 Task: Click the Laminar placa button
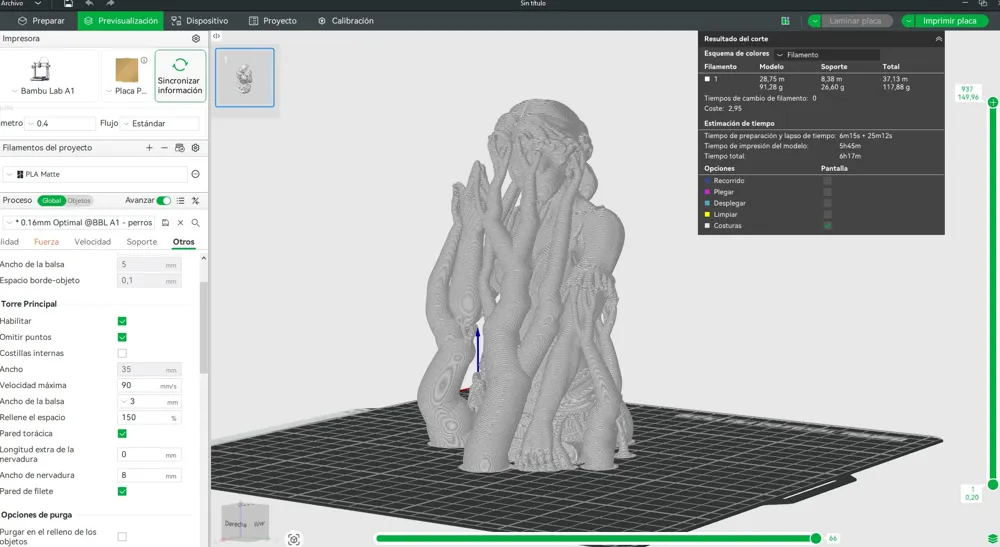point(855,21)
